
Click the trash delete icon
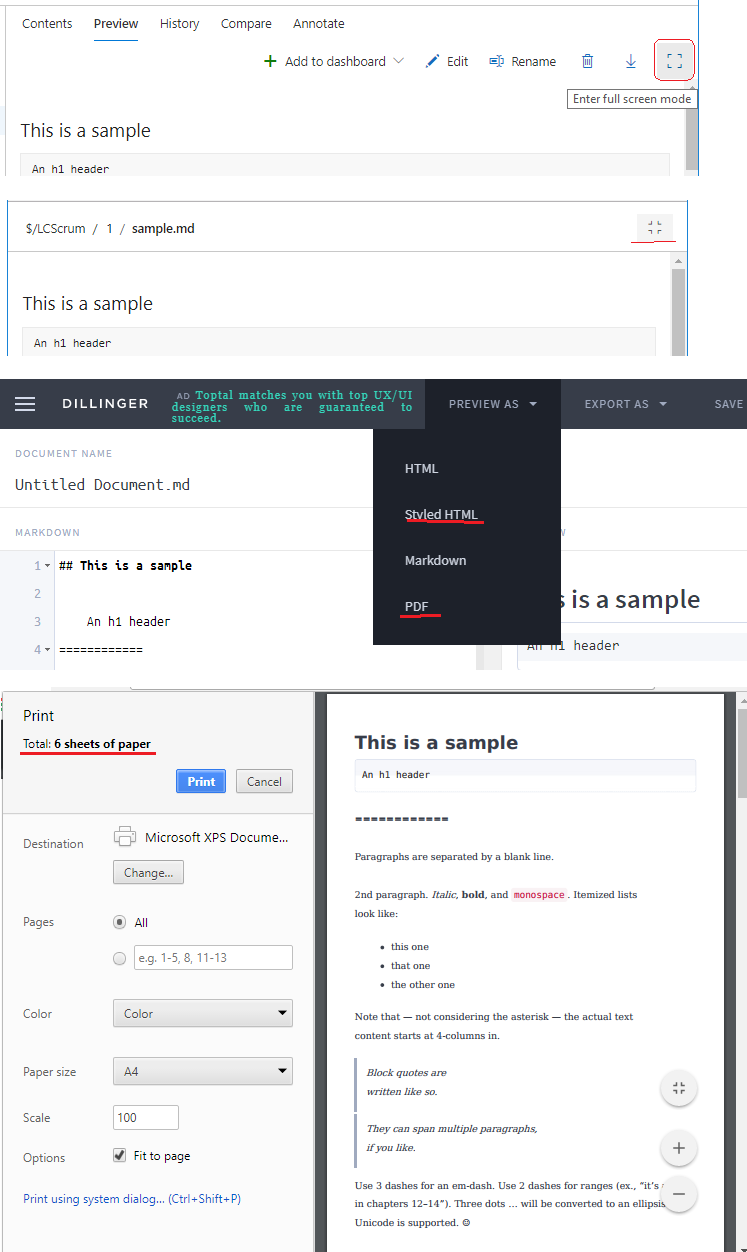[588, 61]
